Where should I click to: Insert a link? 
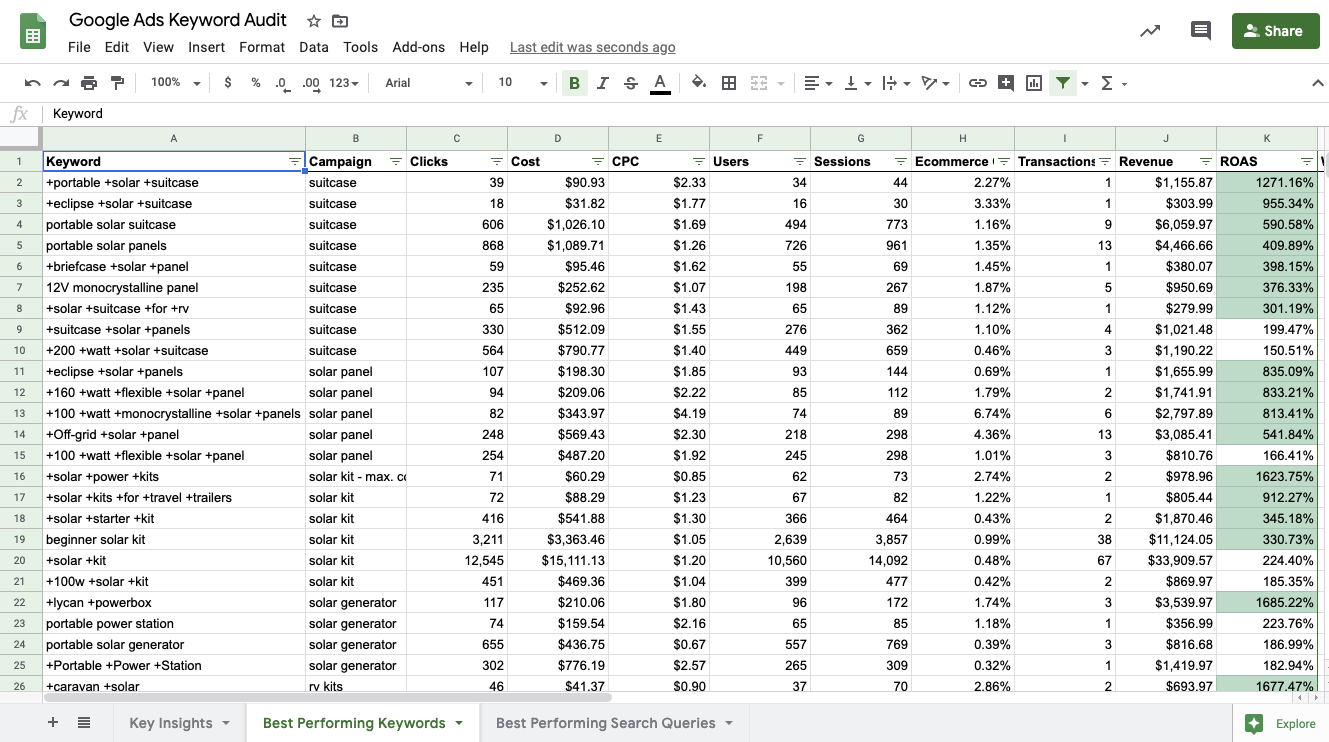[x=978, y=83]
